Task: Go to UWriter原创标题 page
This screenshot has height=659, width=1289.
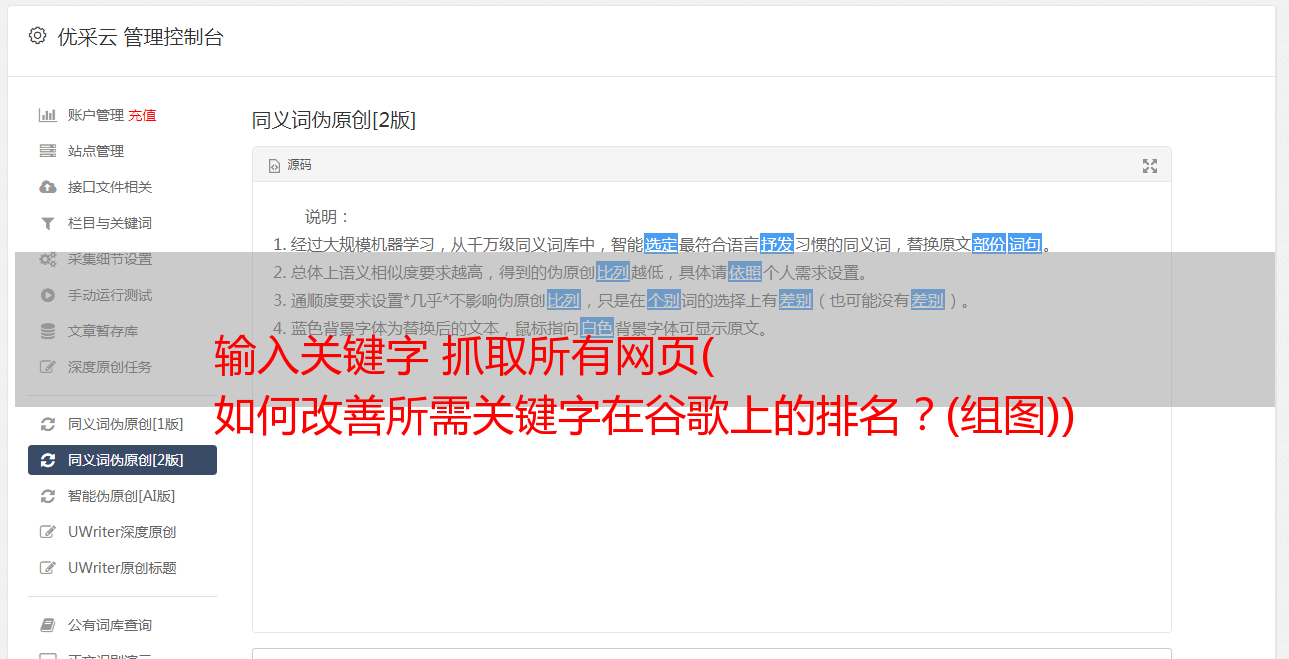Action: click(x=122, y=568)
